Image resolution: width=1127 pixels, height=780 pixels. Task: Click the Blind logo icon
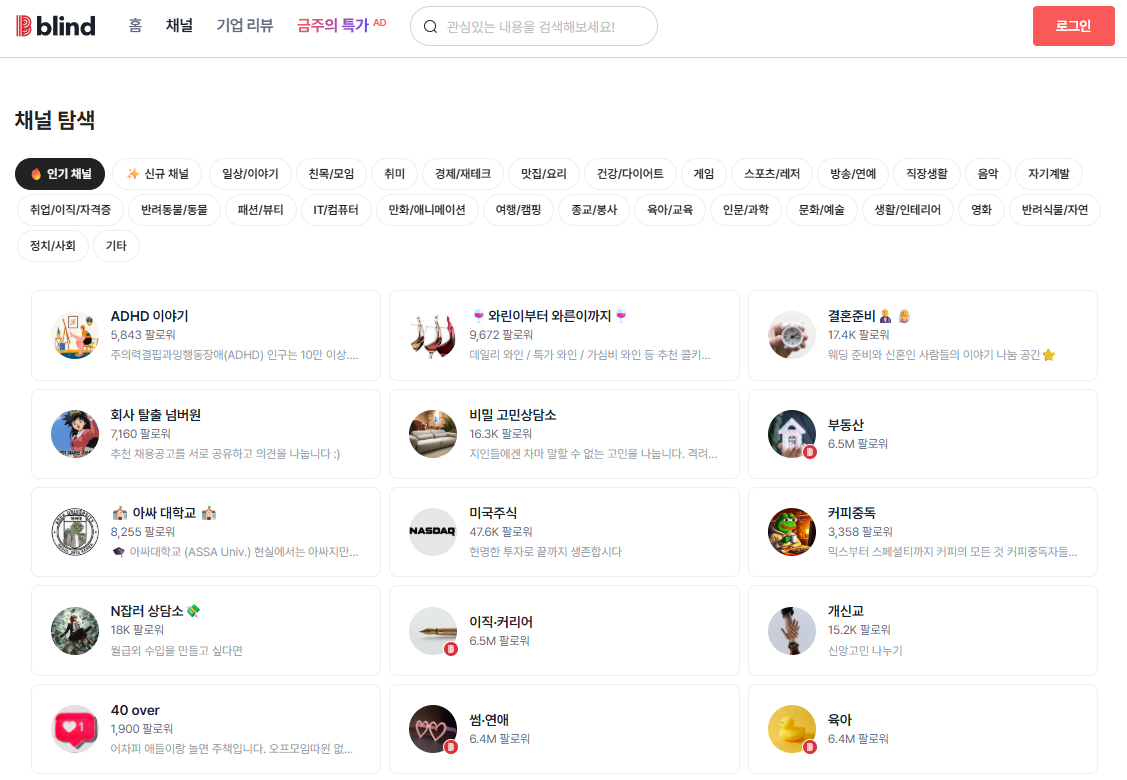point(24,26)
